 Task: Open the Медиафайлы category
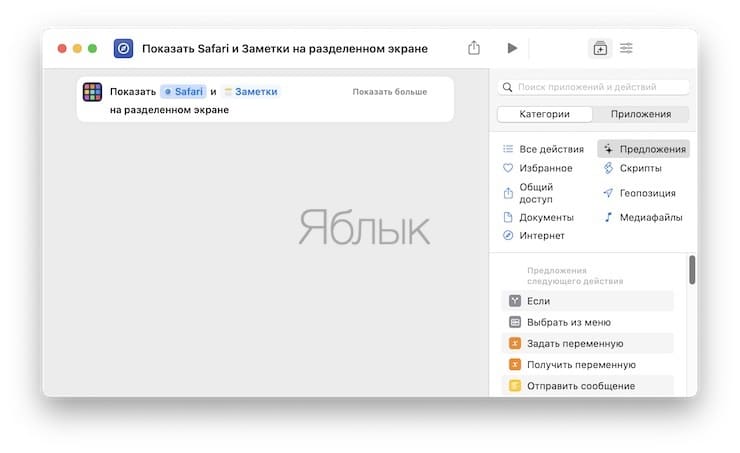click(643, 218)
